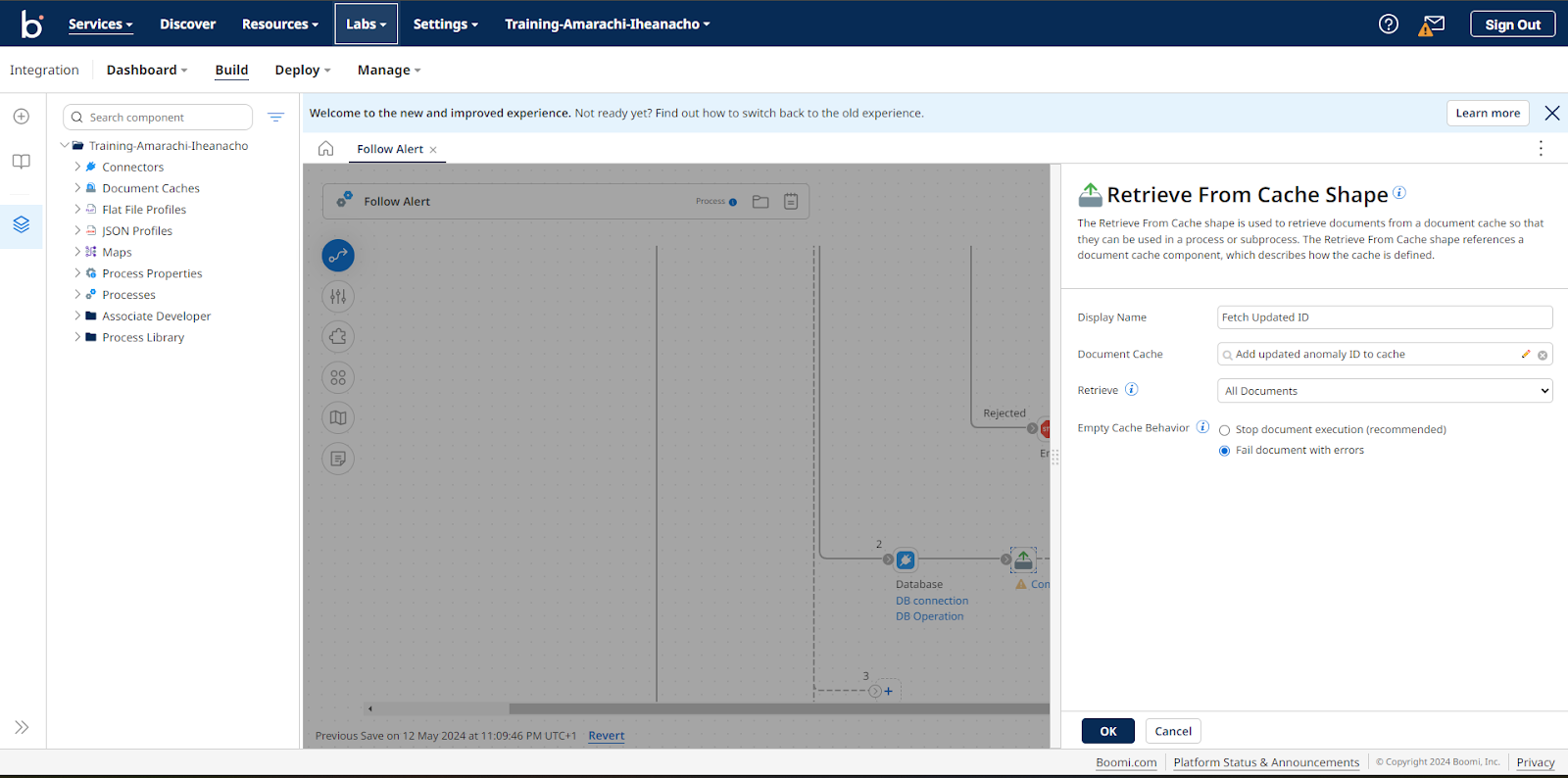1568x778 pixels.
Task: Expand the Flat File Profiles folder
Action: pos(77,210)
